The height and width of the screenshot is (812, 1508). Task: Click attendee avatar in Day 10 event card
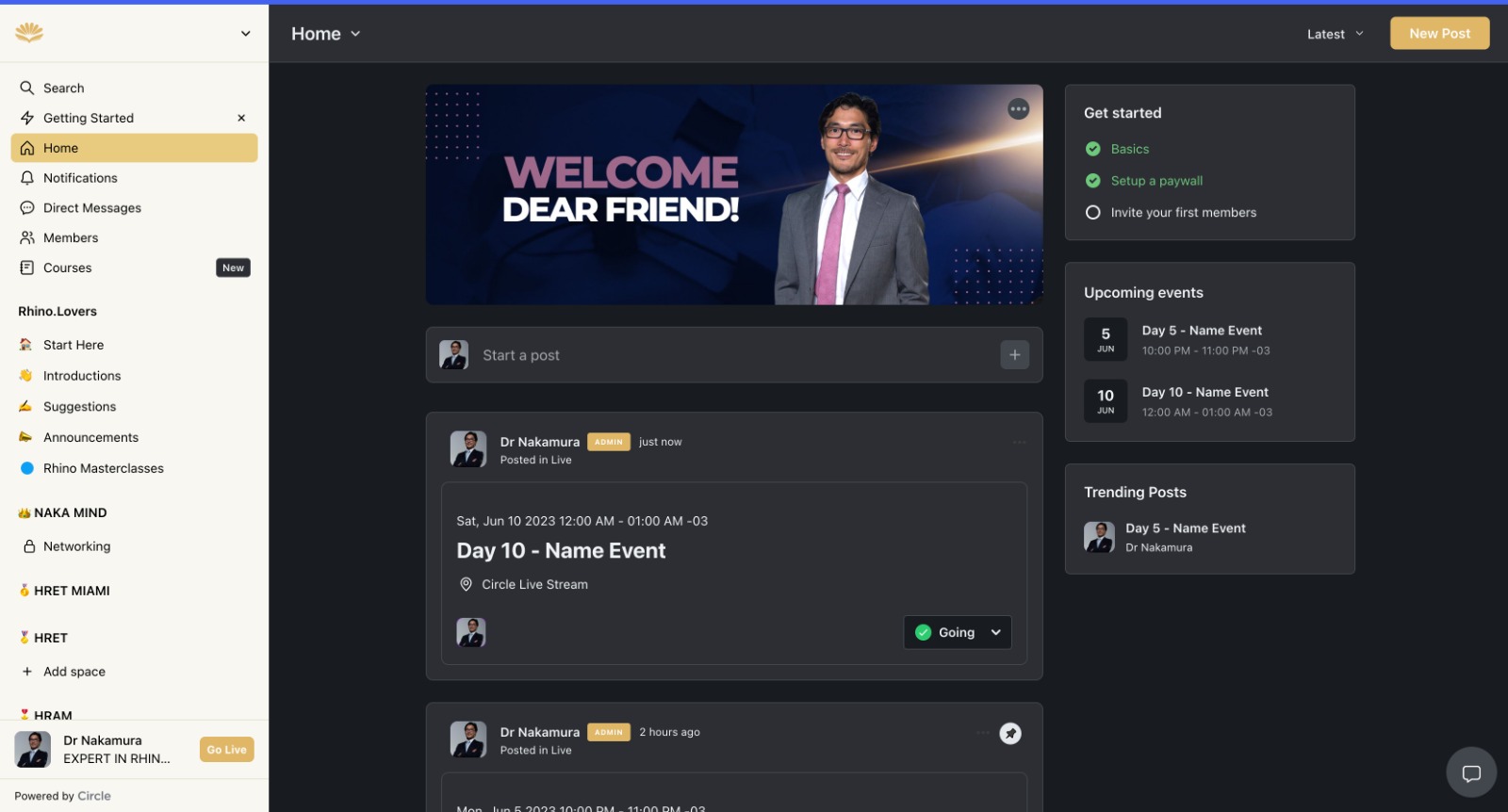pyautogui.click(x=471, y=632)
